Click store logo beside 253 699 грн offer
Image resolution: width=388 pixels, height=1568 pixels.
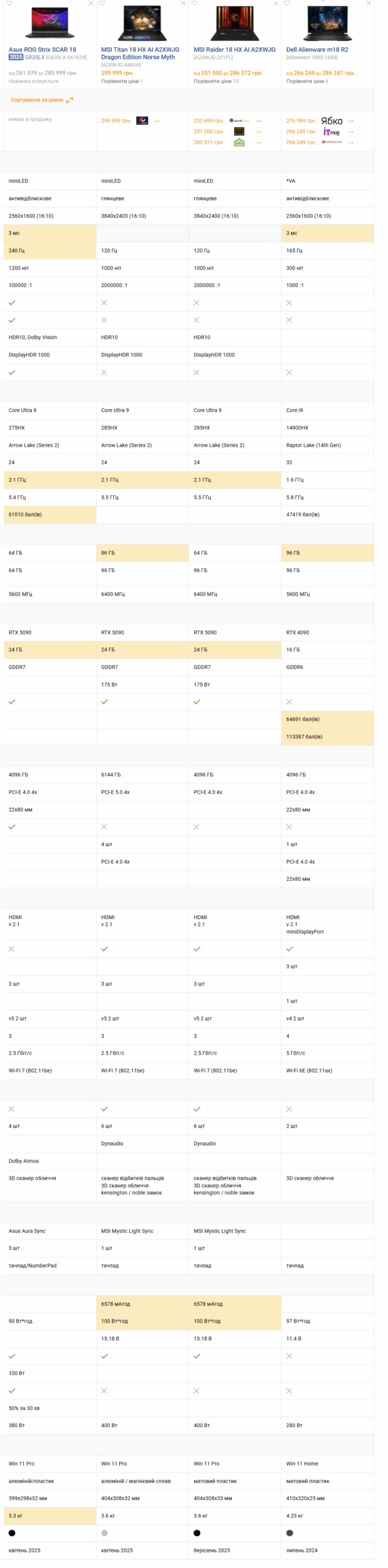(x=239, y=121)
